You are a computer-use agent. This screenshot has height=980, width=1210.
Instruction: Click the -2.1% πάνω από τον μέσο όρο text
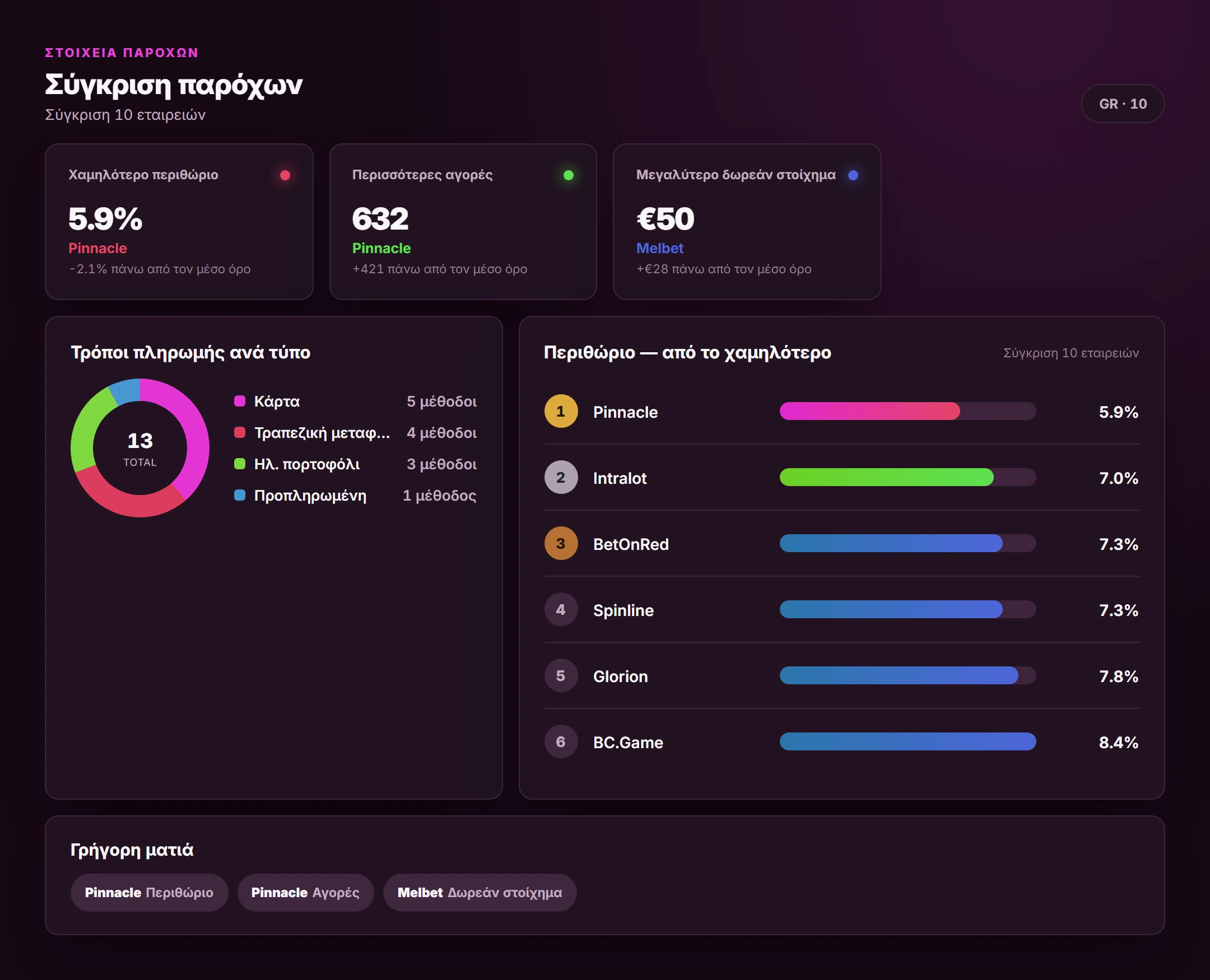[160, 269]
